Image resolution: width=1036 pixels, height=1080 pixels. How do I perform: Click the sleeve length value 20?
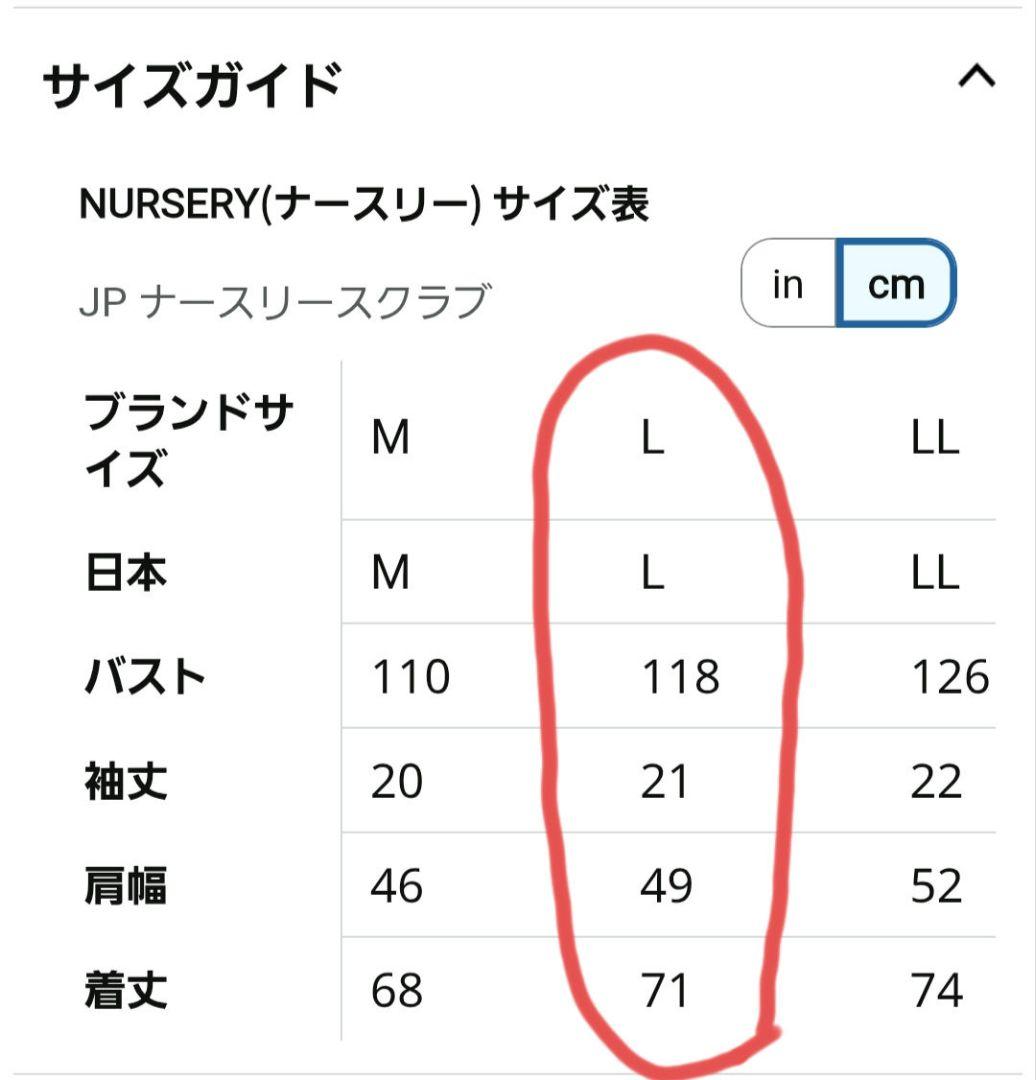pos(397,782)
